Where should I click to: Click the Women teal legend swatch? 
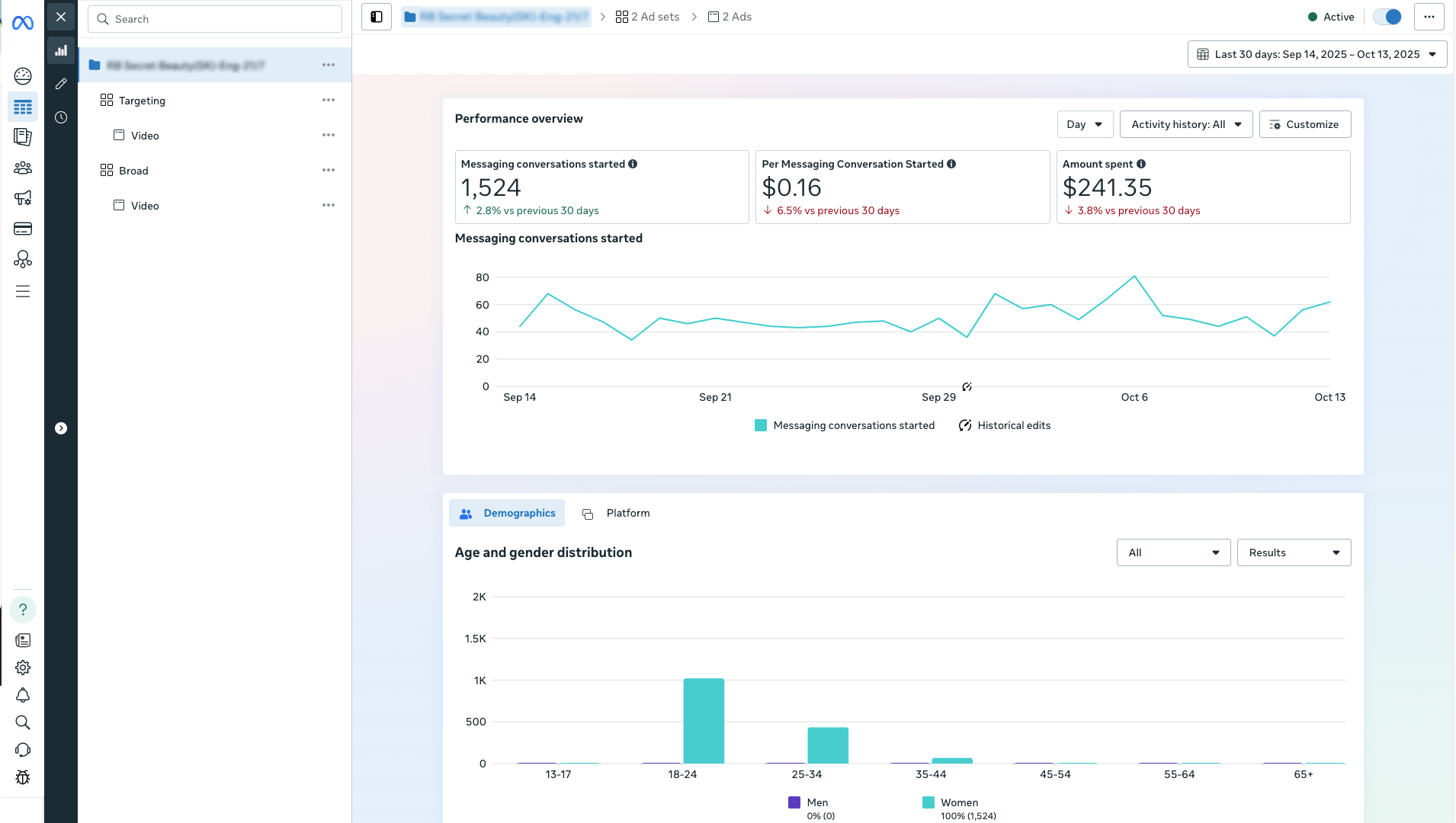coord(928,802)
